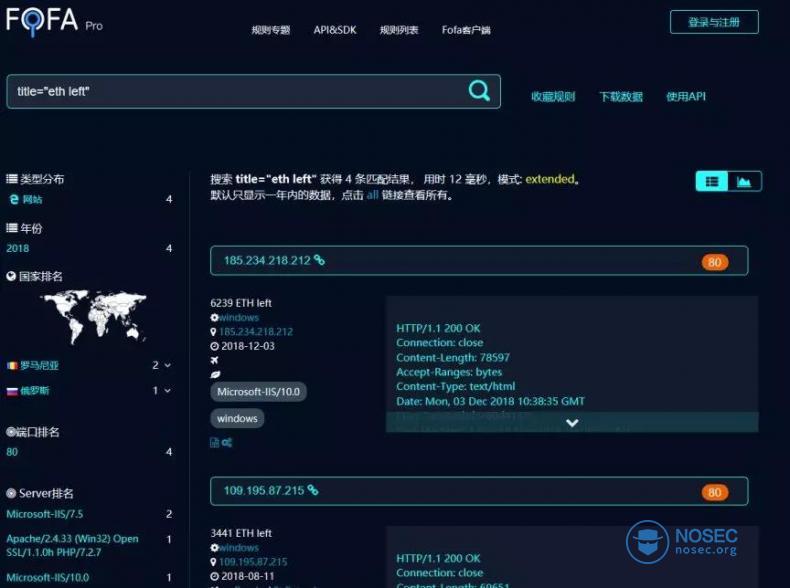Viewport: 790px width, 588px height.
Task: Click the date 2018-12-03
Action: point(247,346)
